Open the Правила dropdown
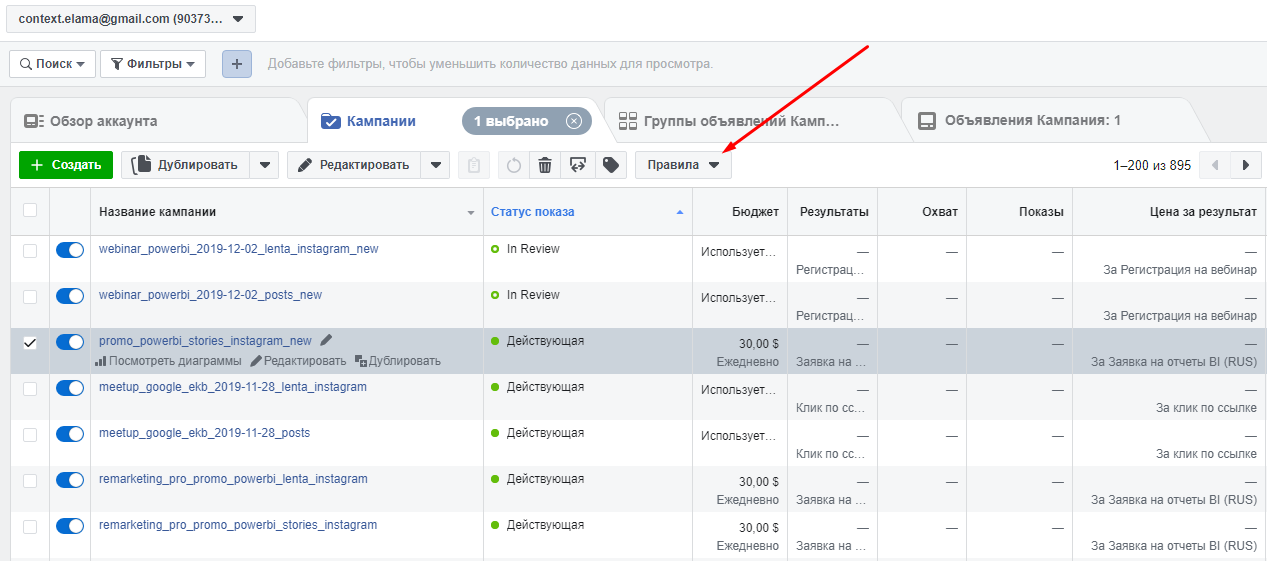Image resolution: width=1267 pixels, height=561 pixels. 683,165
